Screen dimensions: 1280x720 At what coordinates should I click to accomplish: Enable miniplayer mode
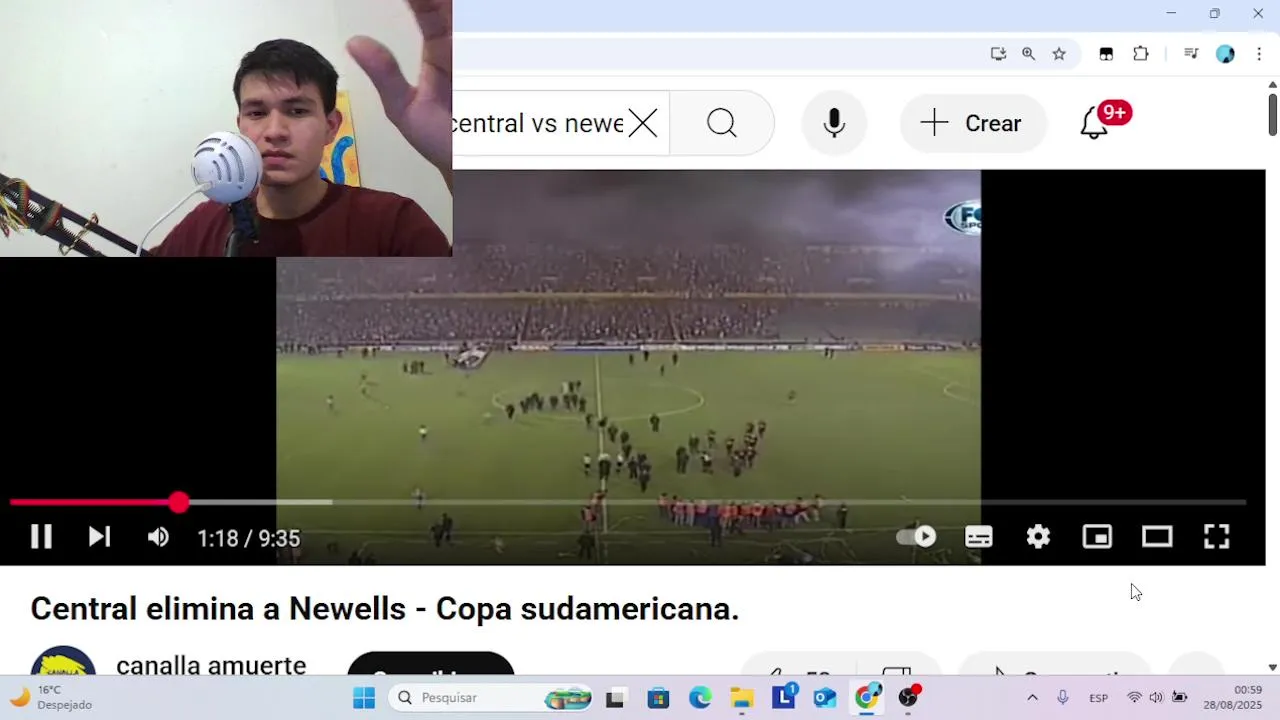pos(1097,537)
